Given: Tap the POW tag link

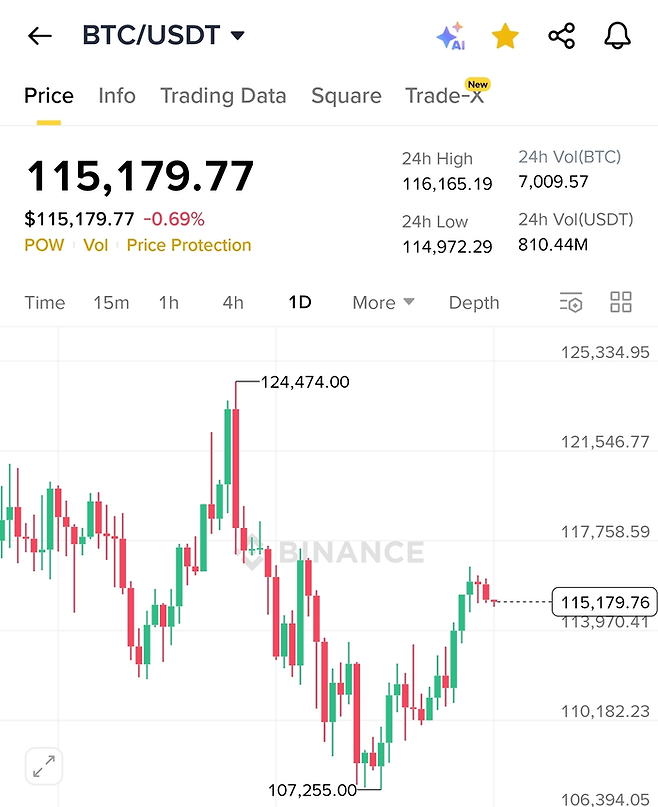Looking at the screenshot, I should pyautogui.click(x=44, y=245).
